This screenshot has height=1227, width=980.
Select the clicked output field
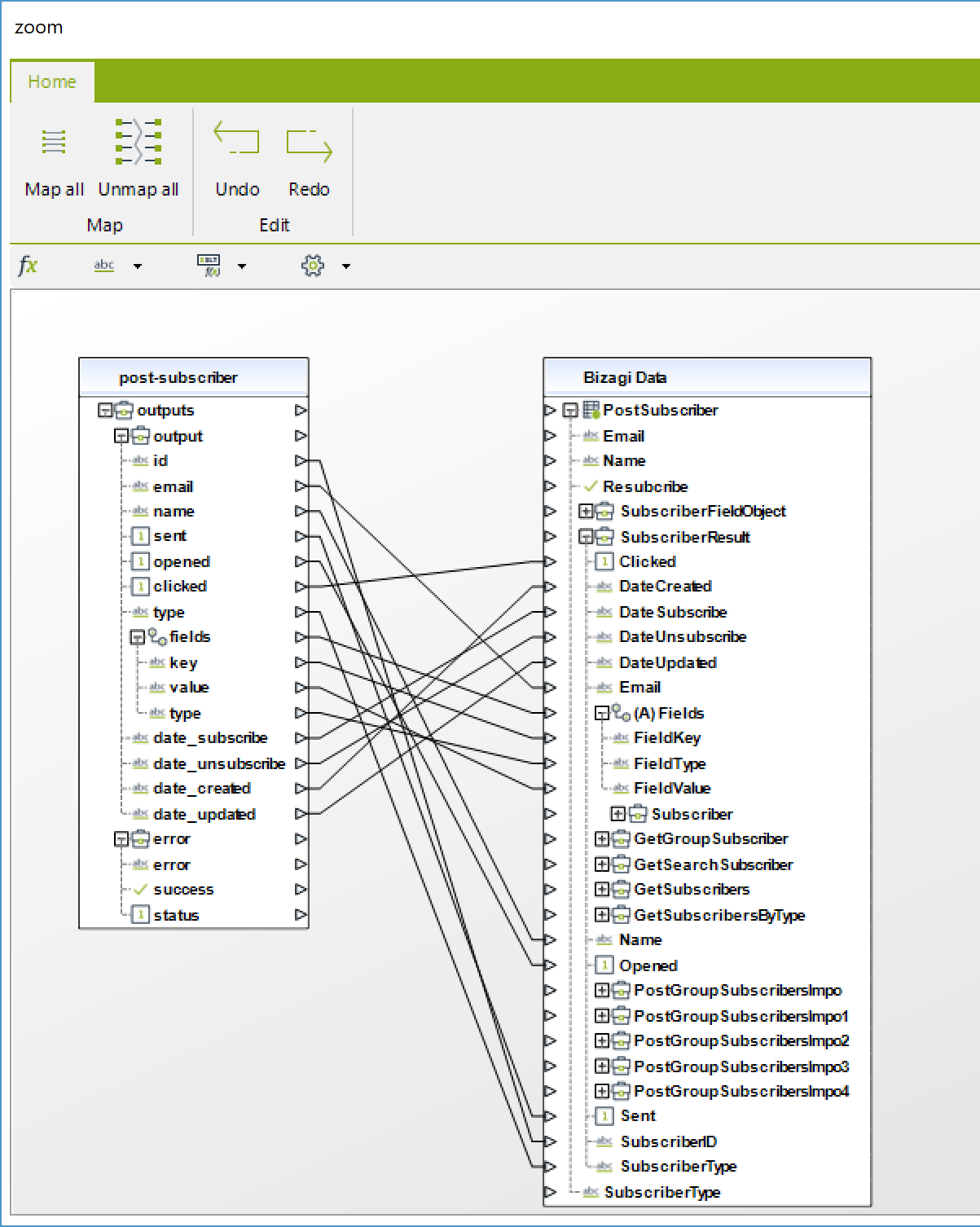pos(180,587)
